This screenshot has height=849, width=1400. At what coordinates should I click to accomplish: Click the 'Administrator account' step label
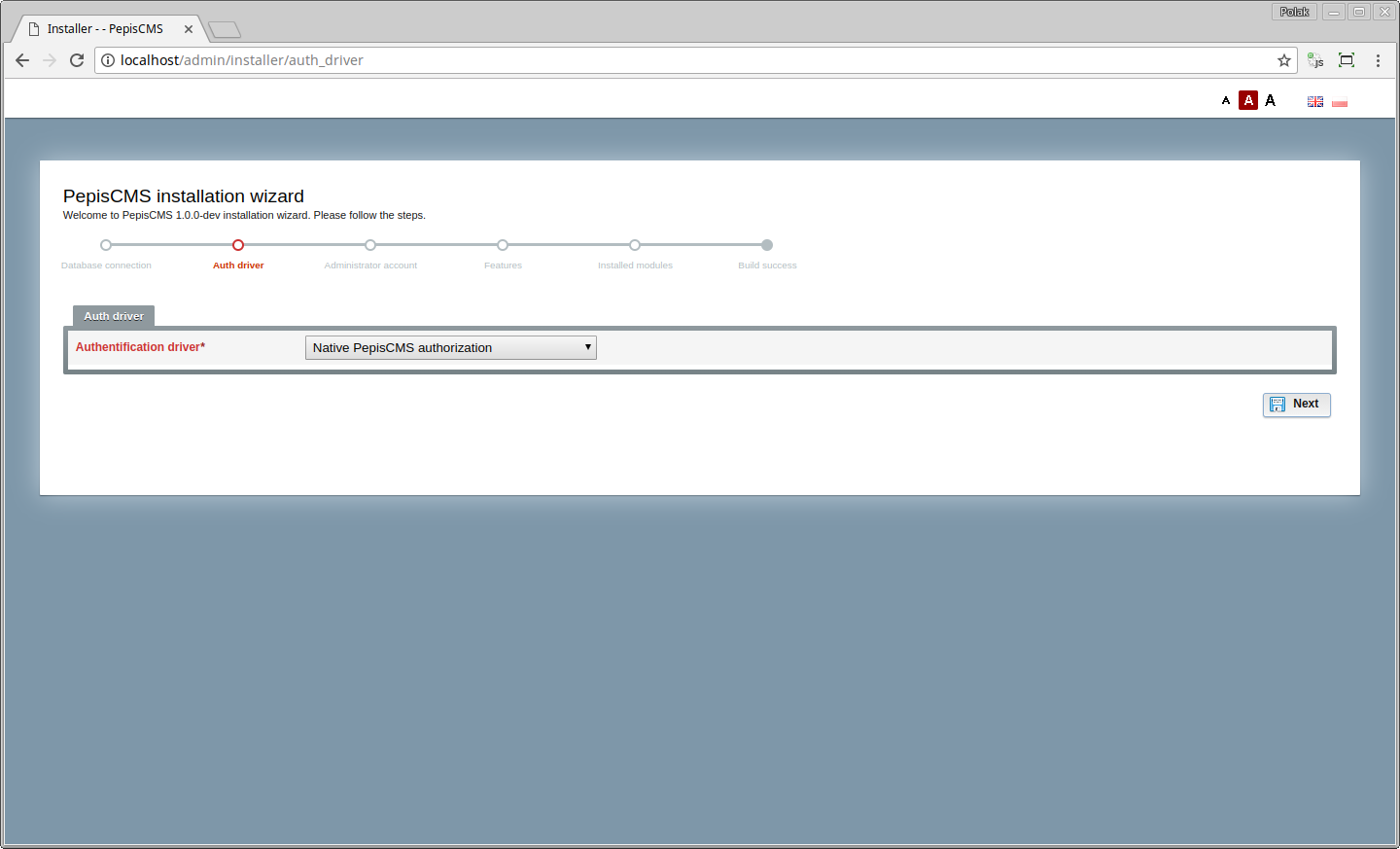pyautogui.click(x=370, y=265)
